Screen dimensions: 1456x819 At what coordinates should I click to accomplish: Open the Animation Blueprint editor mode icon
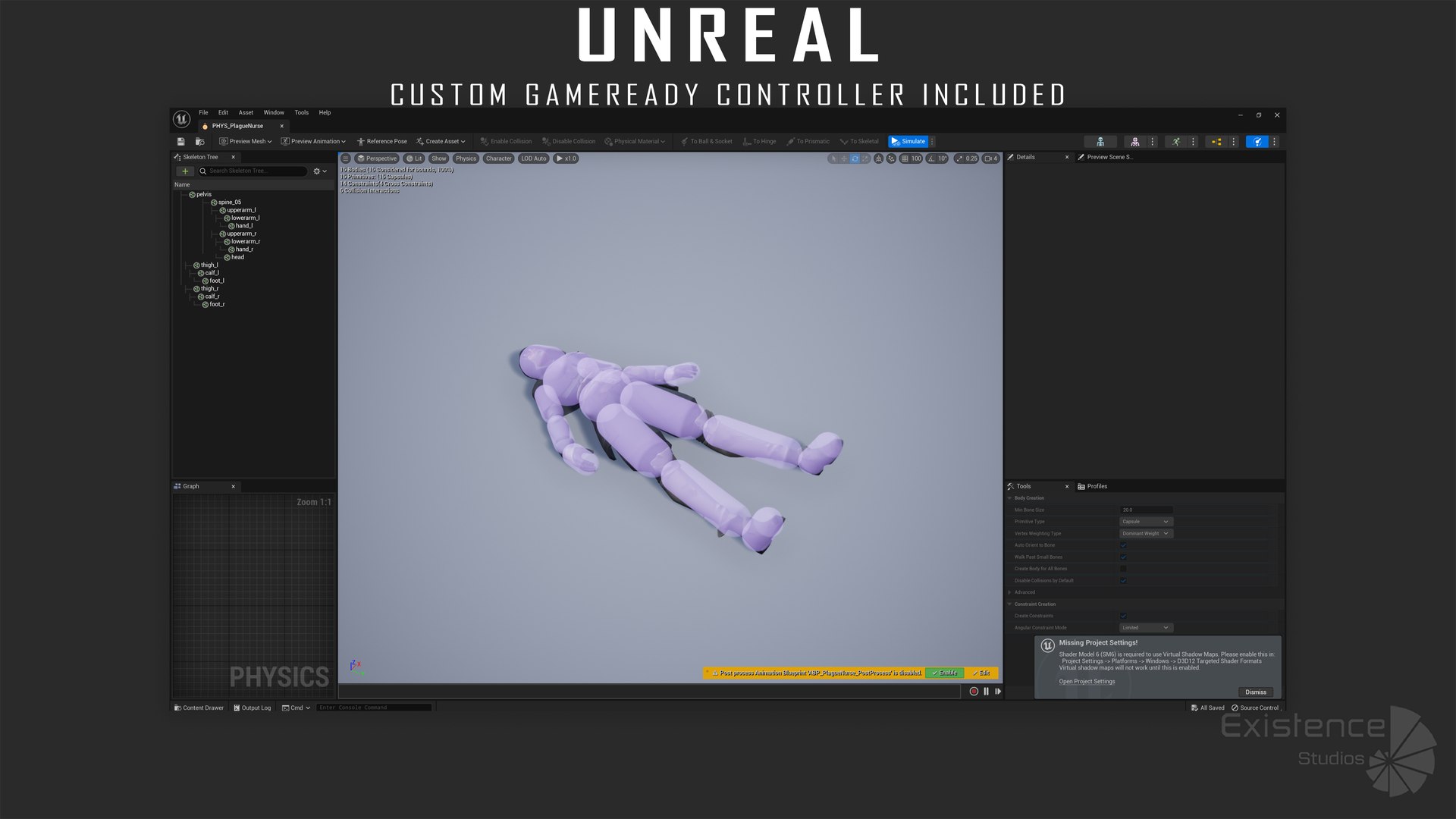1216,141
